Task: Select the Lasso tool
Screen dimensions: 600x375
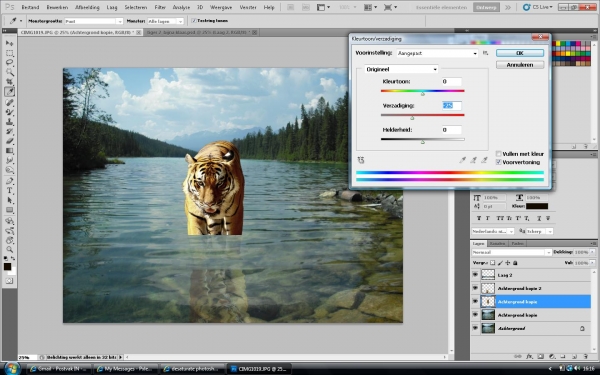Action: [x=9, y=62]
